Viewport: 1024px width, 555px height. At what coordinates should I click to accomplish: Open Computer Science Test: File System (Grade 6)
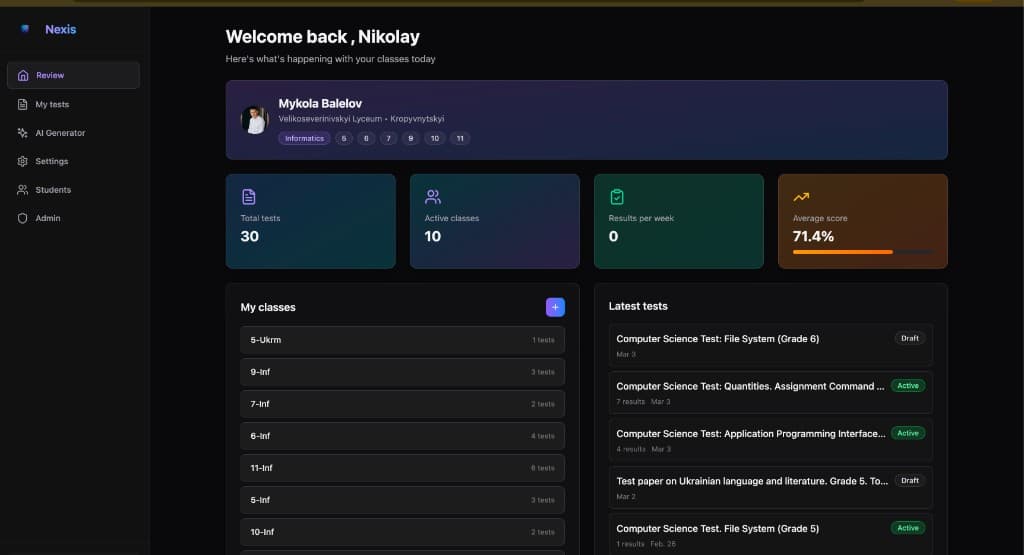[x=771, y=345]
